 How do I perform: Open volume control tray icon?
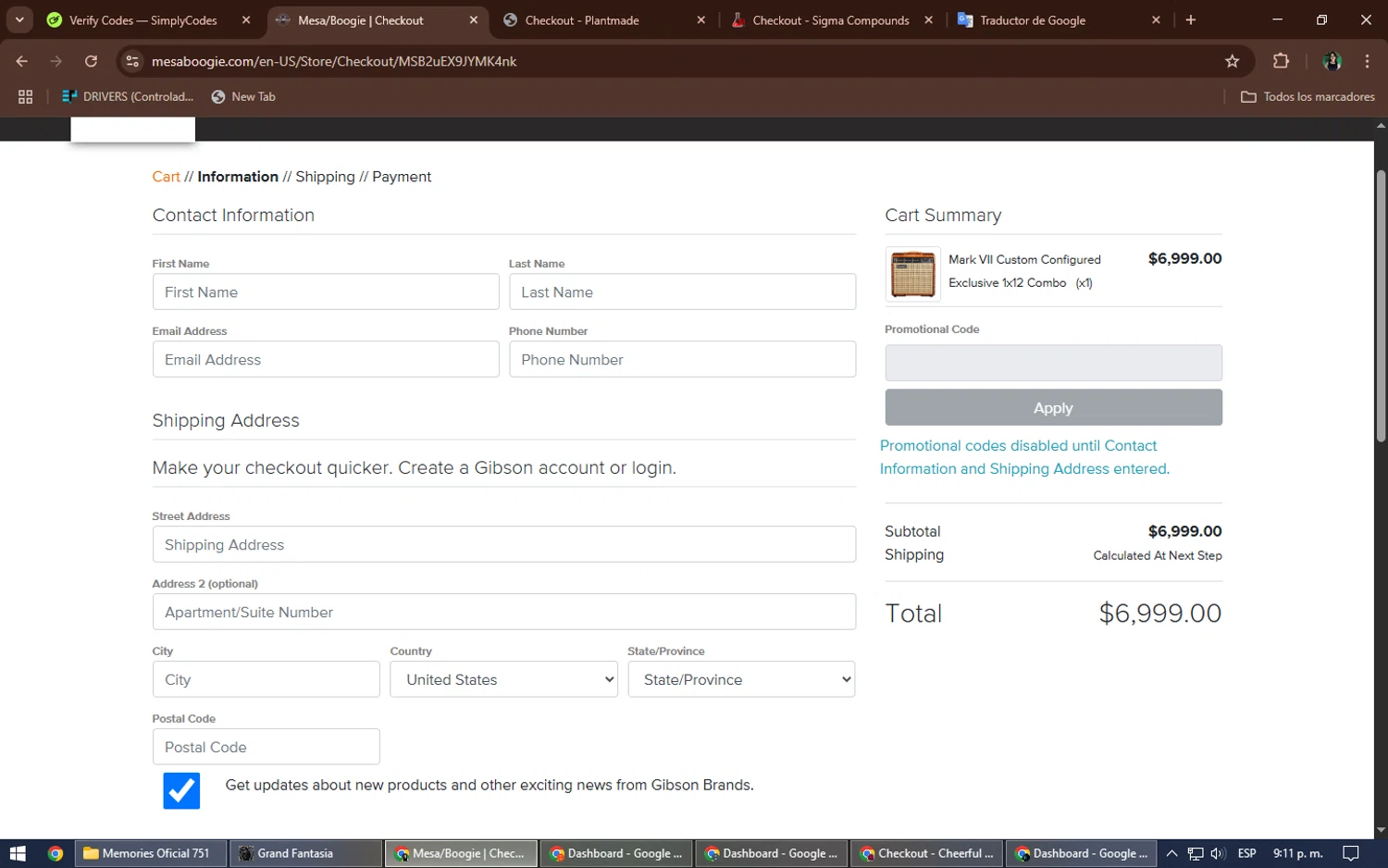pos(1218,853)
